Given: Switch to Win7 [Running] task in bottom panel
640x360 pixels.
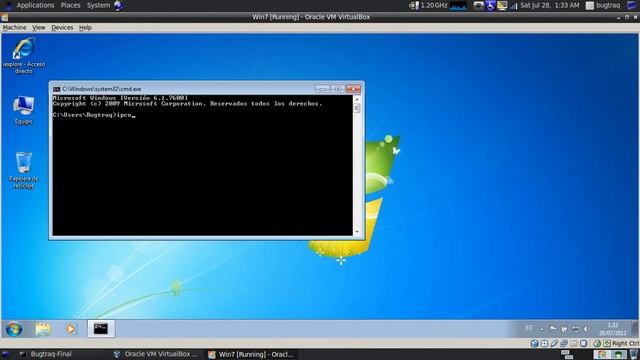Looking at the screenshot, I should pyautogui.click(x=251, y=354).
